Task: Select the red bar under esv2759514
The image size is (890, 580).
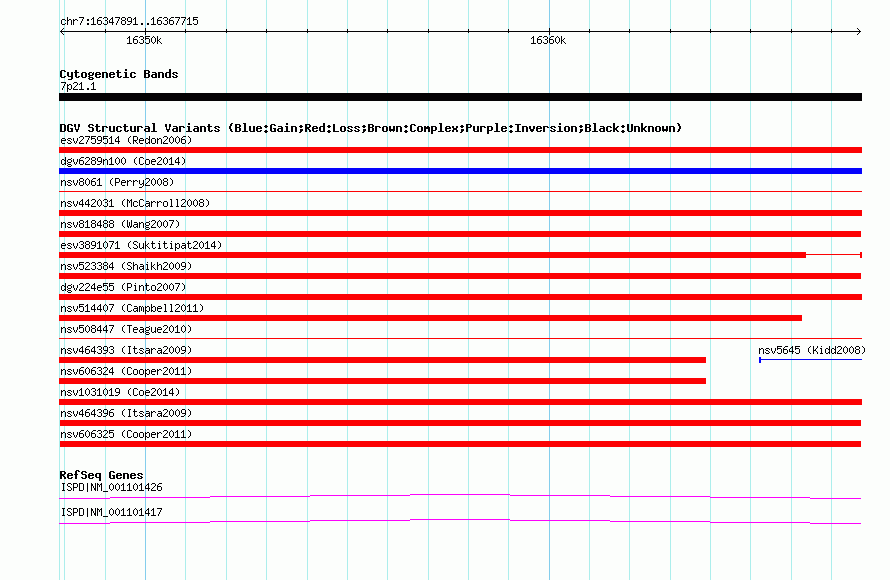Action: pos(460,150)
